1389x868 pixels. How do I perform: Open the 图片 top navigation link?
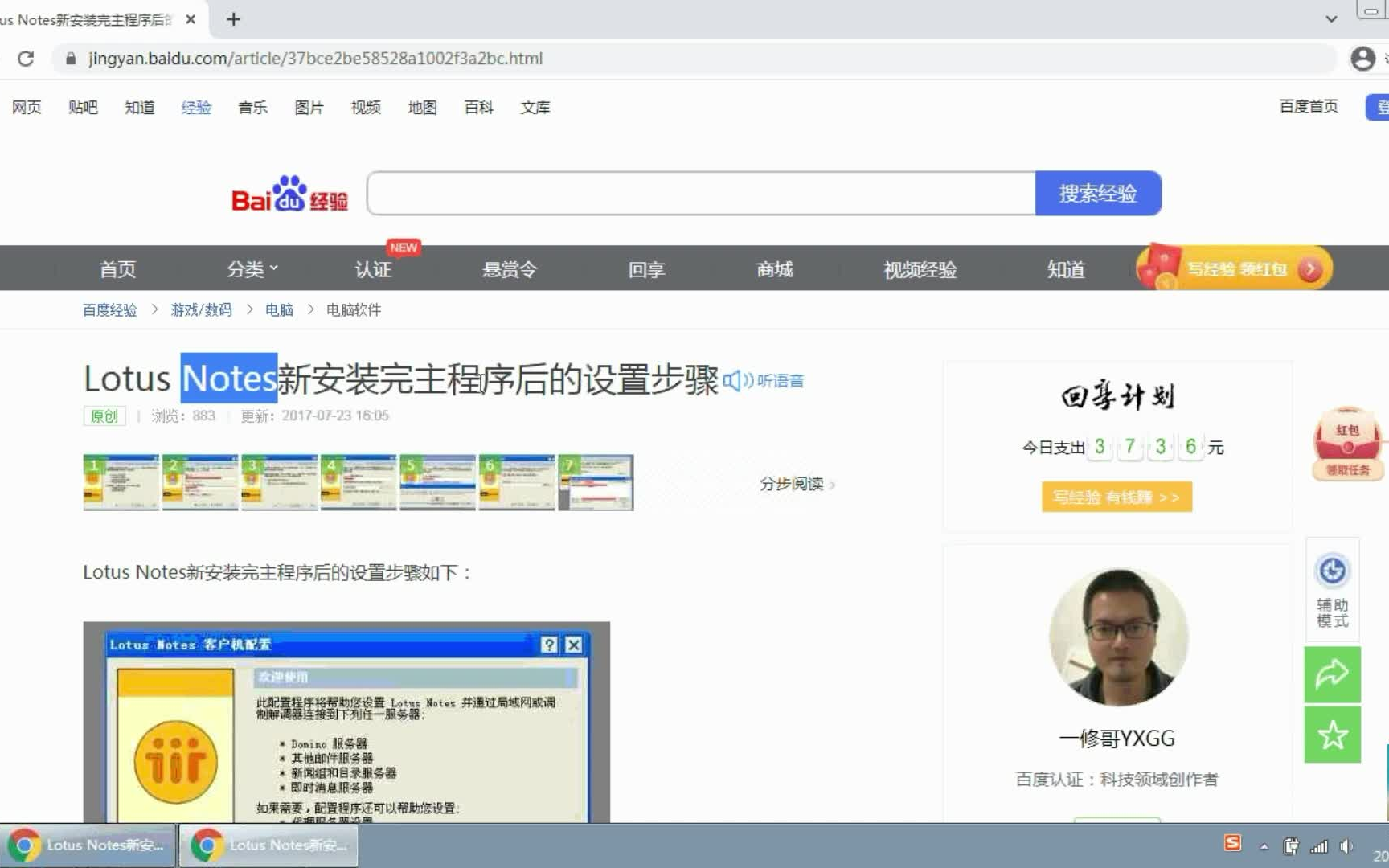coord(309,107)
